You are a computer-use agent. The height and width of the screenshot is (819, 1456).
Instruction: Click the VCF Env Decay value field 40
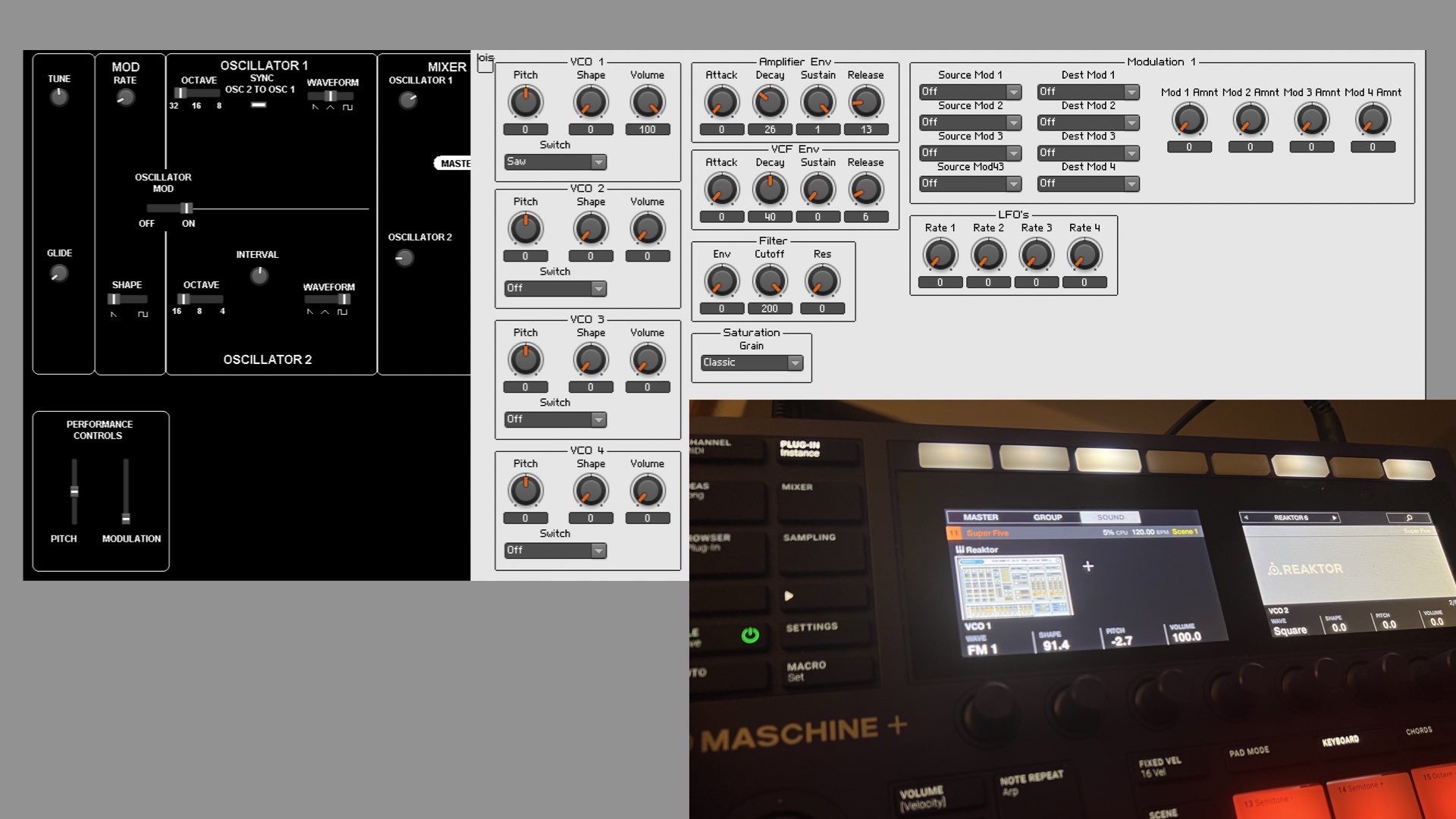(x=770, y=217)
